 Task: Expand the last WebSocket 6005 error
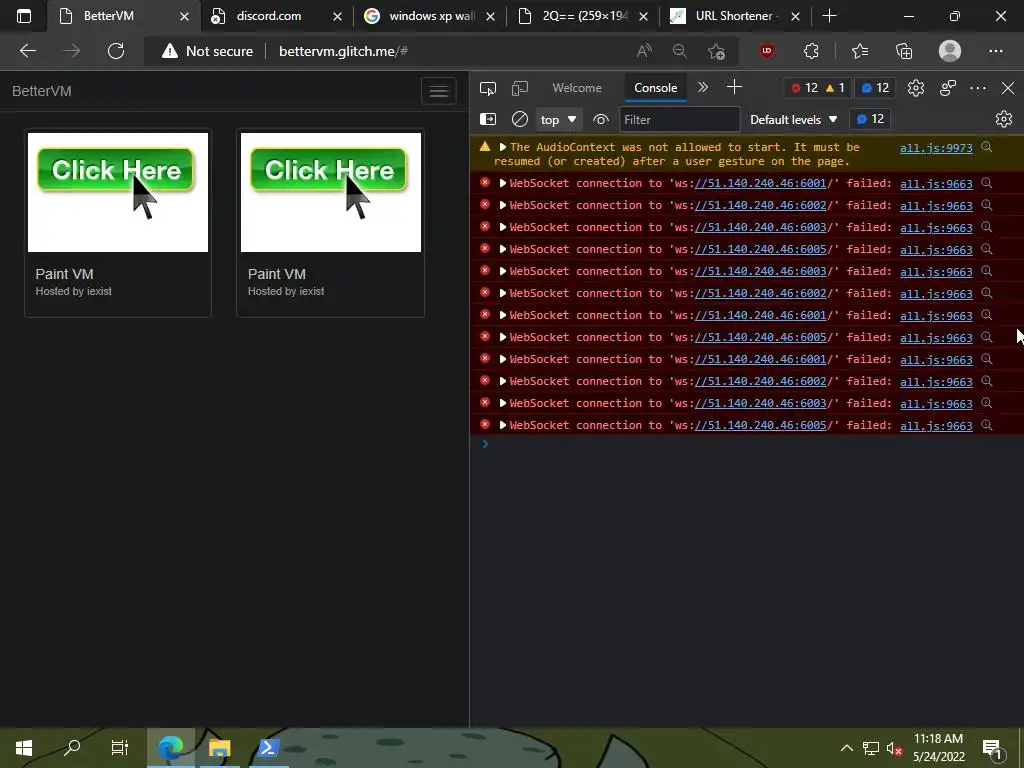click(x=503, y=425)
